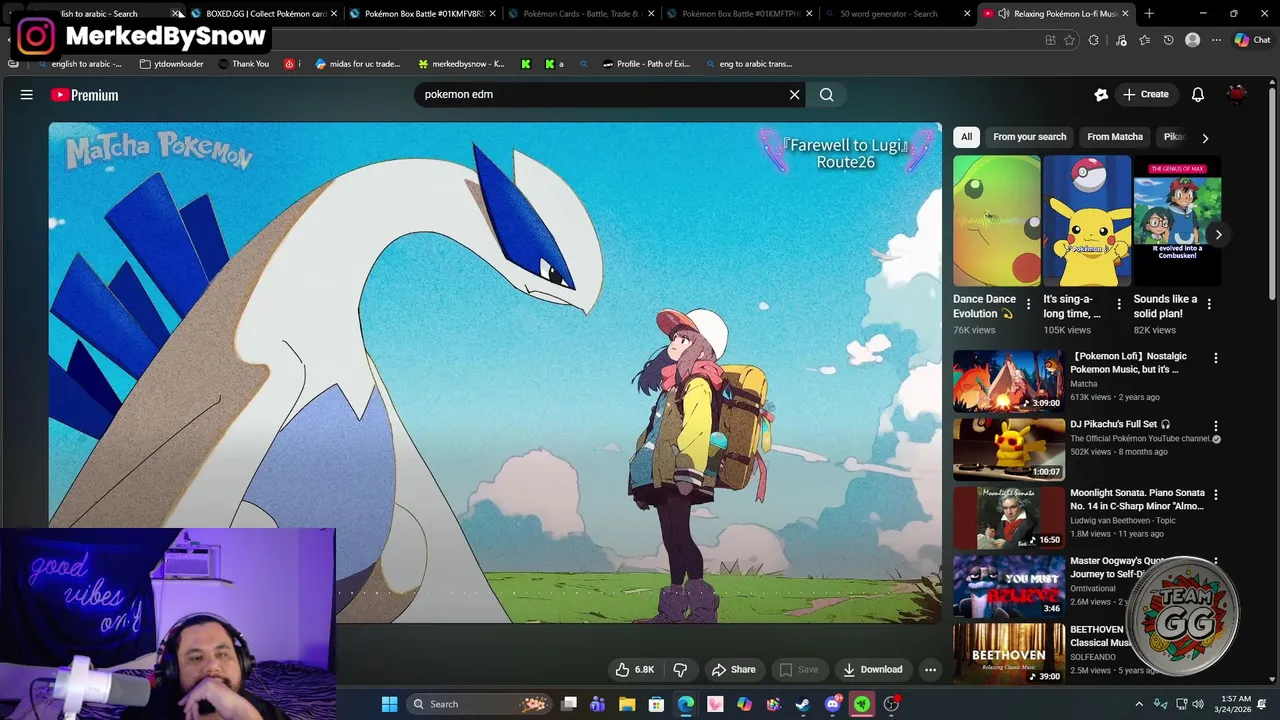Image resolution: width=1280 pixels, height=720 pixels.
Task: Switch to first Pokémon Box Battle tab
Action: point(423,14)
